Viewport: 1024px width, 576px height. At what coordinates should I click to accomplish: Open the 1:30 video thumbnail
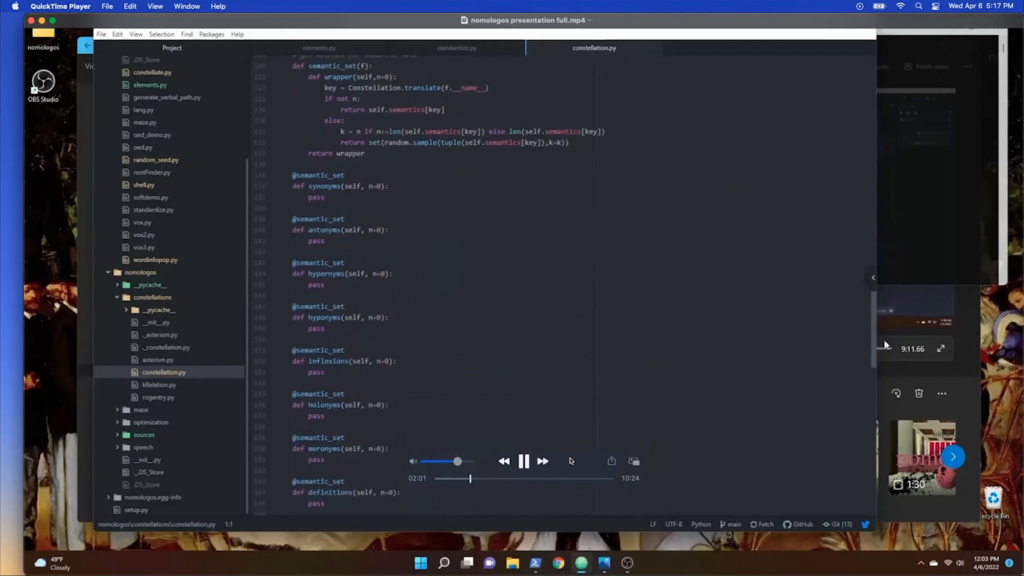[x=922, y=456]
